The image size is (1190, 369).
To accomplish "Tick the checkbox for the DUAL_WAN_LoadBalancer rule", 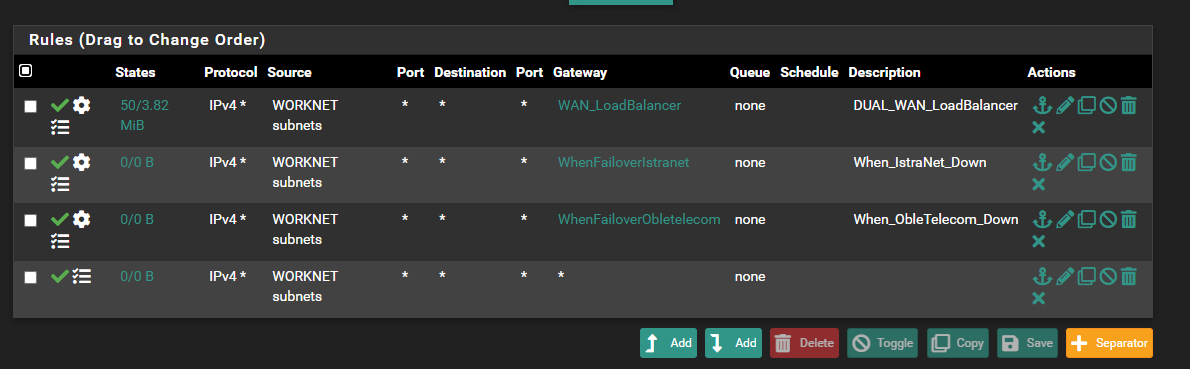I will [x=30, y=107].
